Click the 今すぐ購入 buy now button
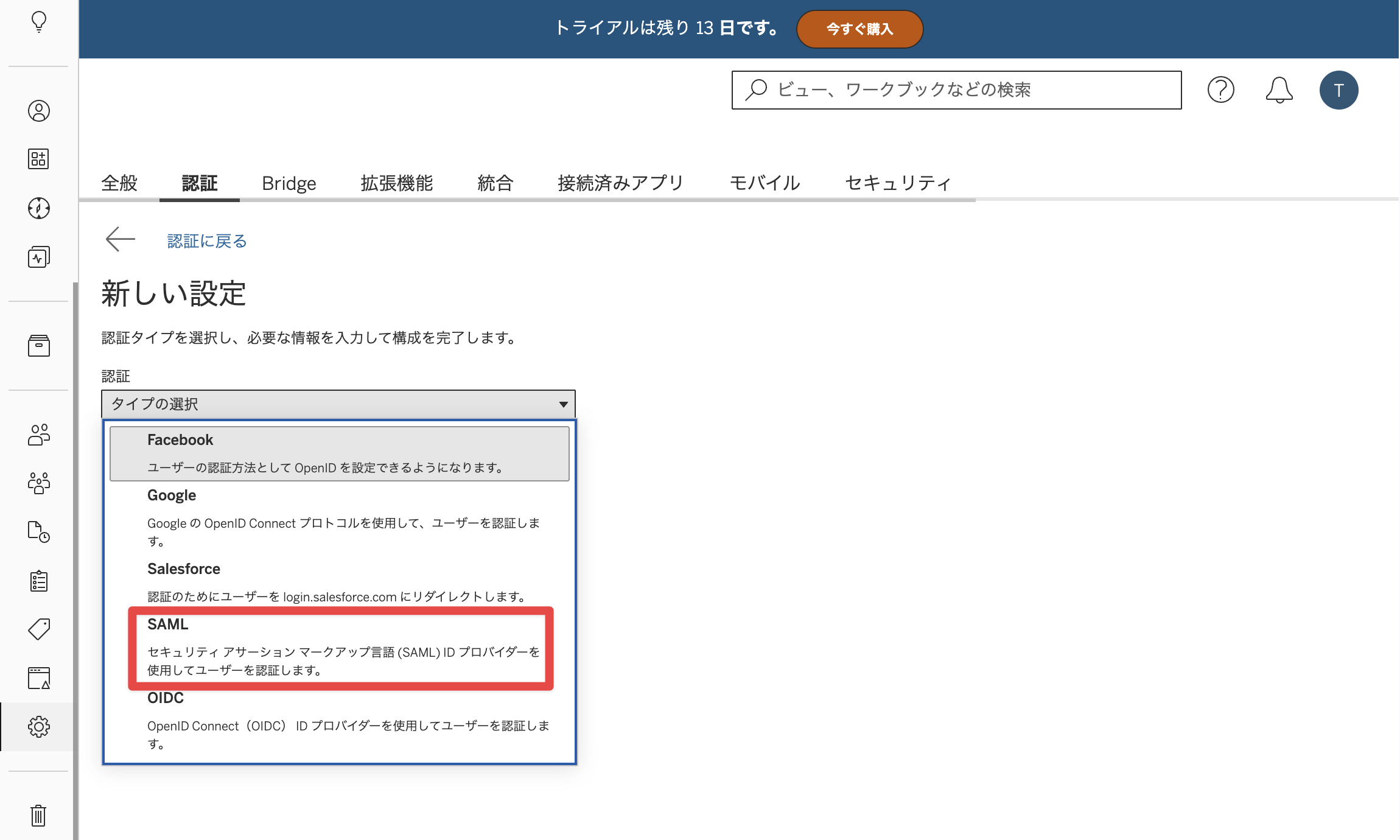Image resolution: width=1400 pixels, height=840 pixels. 859,29
